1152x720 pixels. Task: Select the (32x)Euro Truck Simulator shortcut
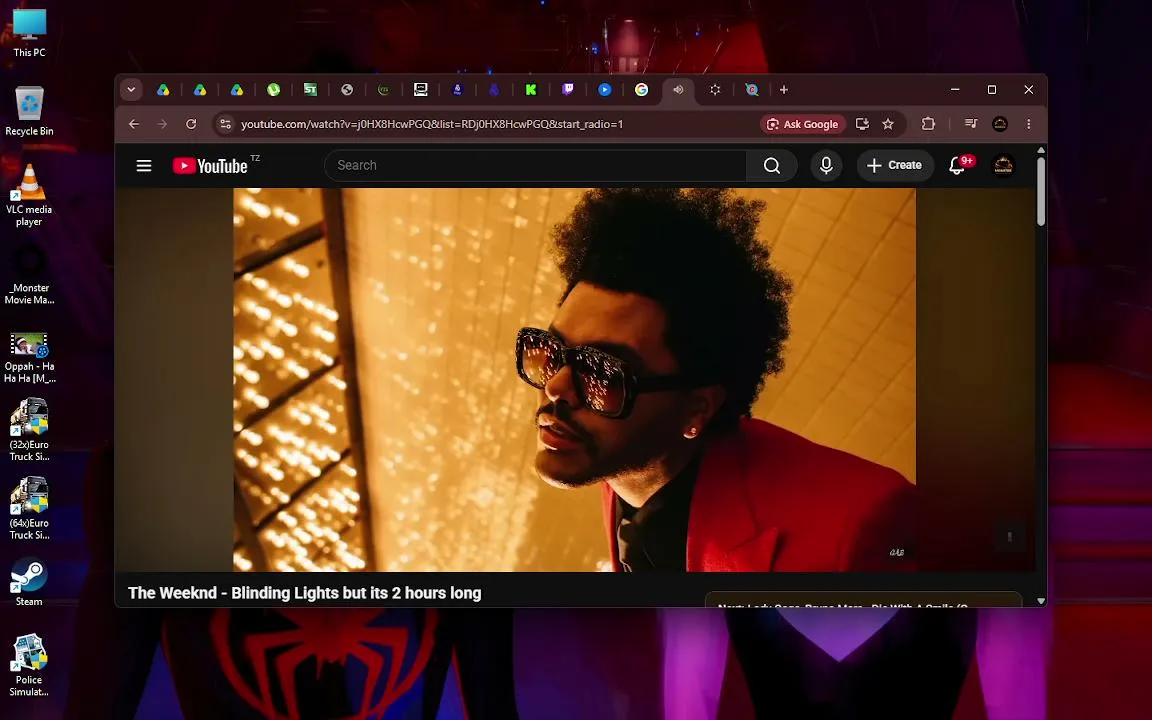pos(29,430)
